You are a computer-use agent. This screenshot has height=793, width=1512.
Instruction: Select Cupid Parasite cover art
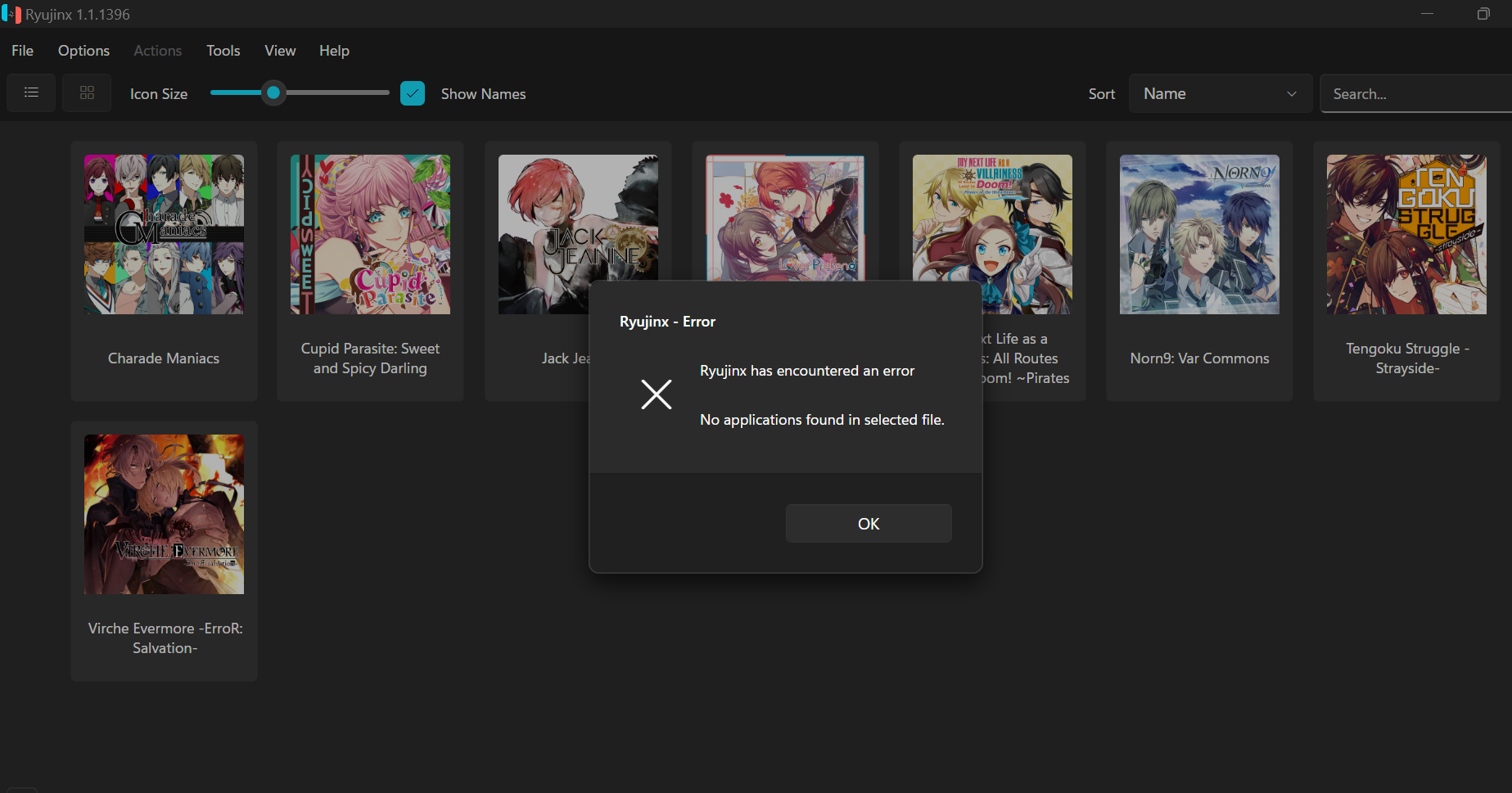point(370,234)
